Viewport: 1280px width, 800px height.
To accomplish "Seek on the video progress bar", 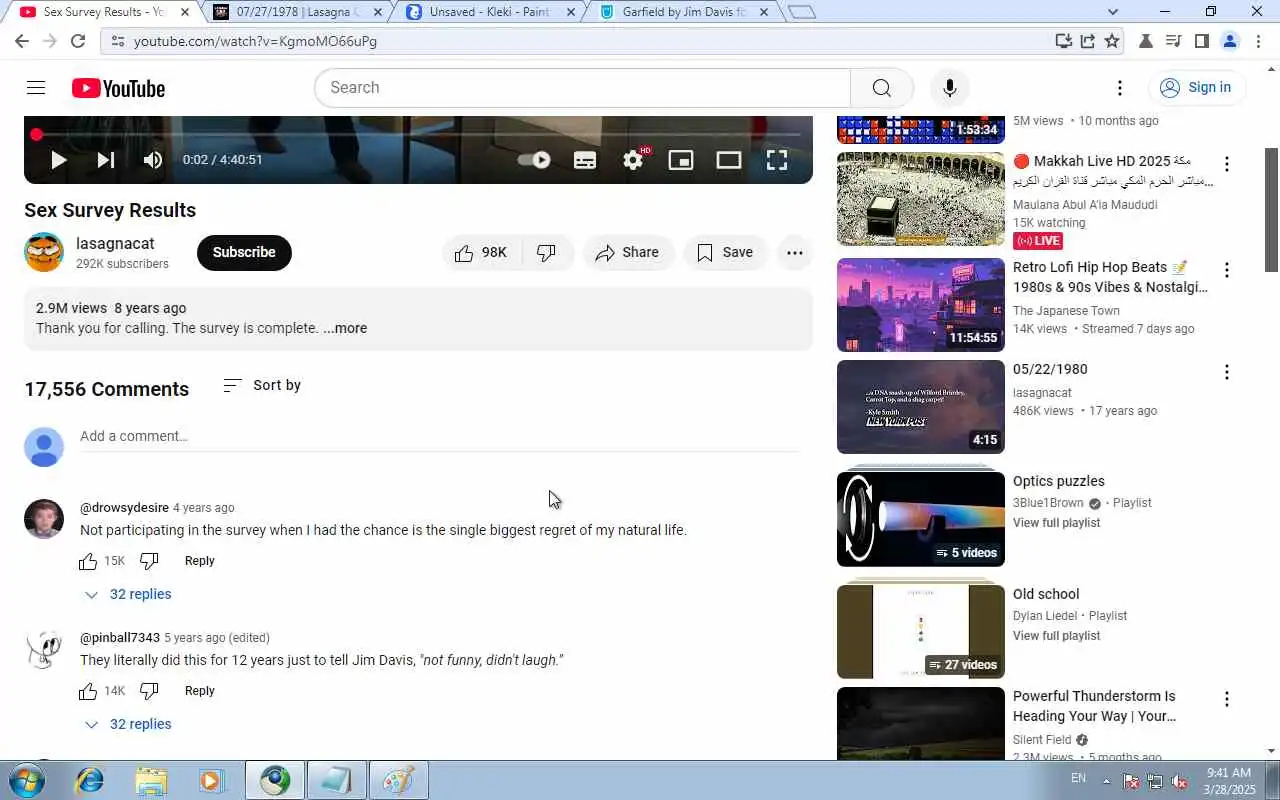I will click(x=418, y=134).
